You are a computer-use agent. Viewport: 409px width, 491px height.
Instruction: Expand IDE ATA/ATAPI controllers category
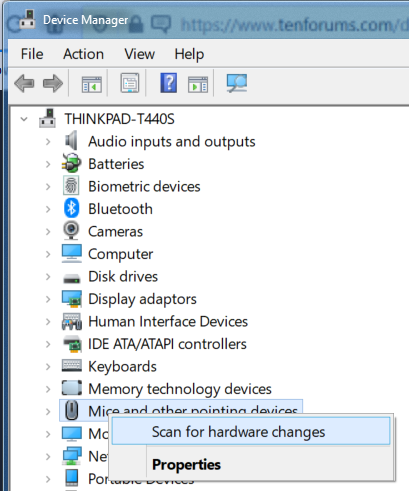pyautogui.click(x=48, y=344)
